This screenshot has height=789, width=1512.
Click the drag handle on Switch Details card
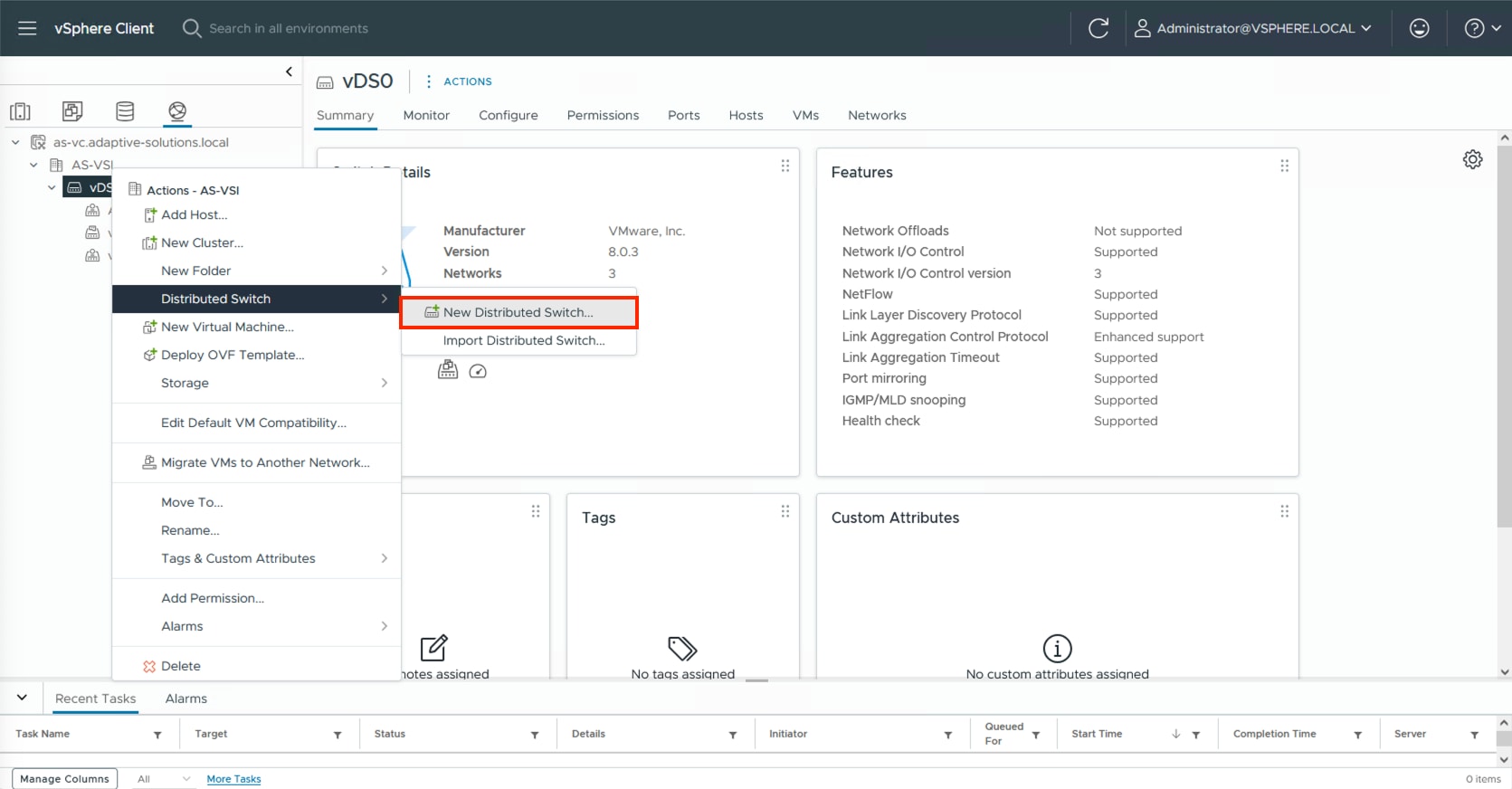tap(785, 166)
